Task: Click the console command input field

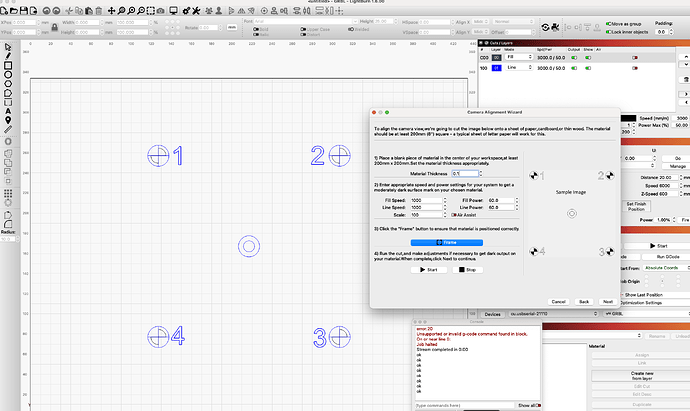Action: [465, 405]
